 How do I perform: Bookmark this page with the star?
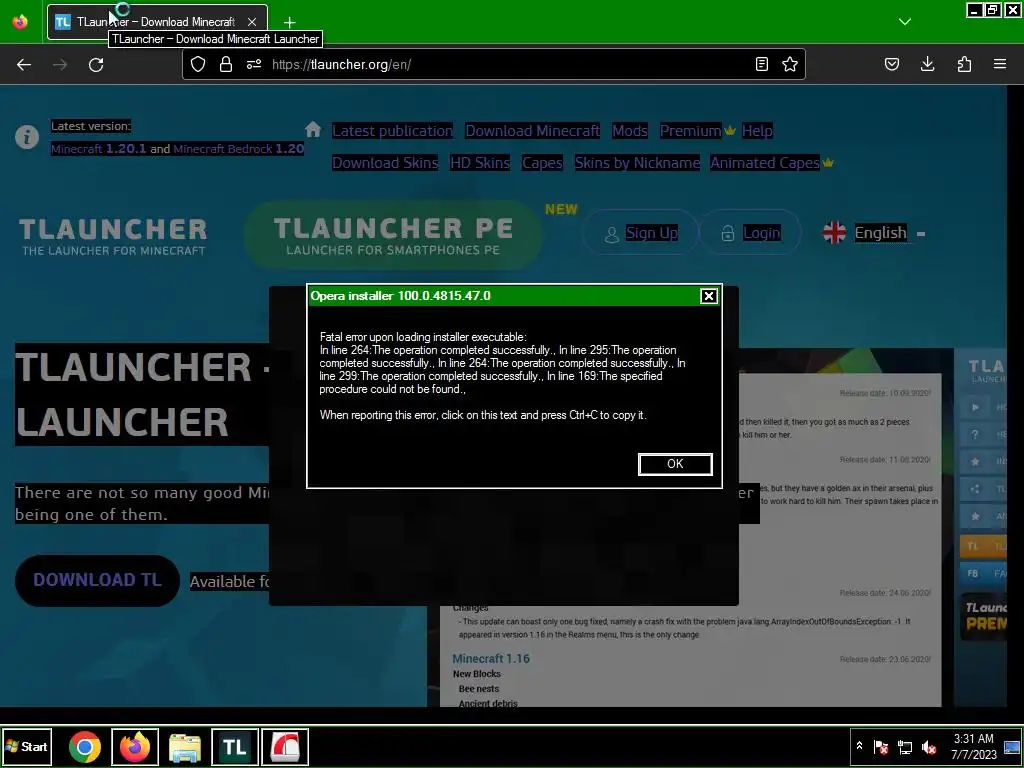pos(790,64)
